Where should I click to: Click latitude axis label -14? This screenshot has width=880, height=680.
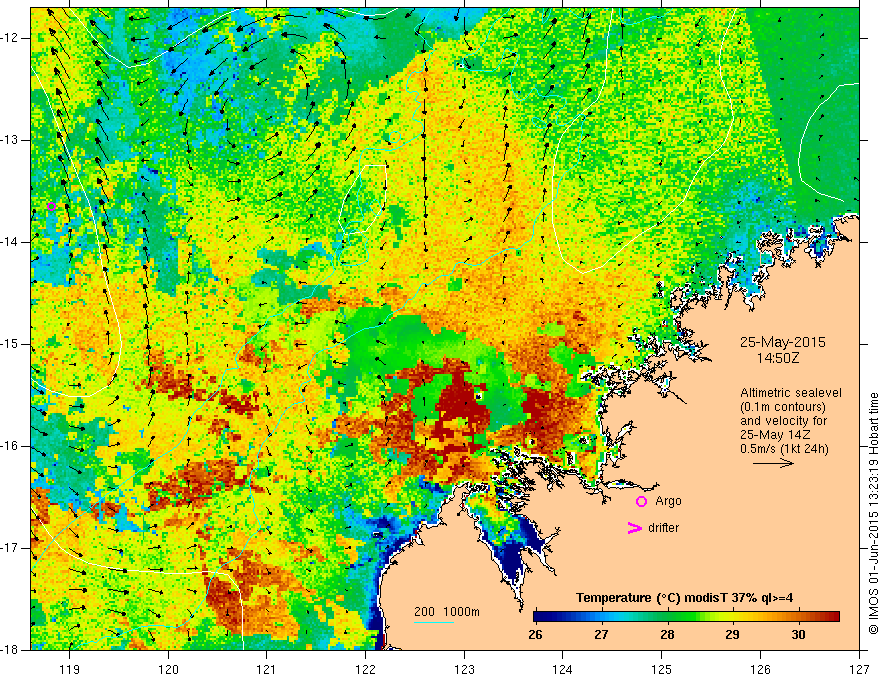pyautogui.click(x=10, y=242)
